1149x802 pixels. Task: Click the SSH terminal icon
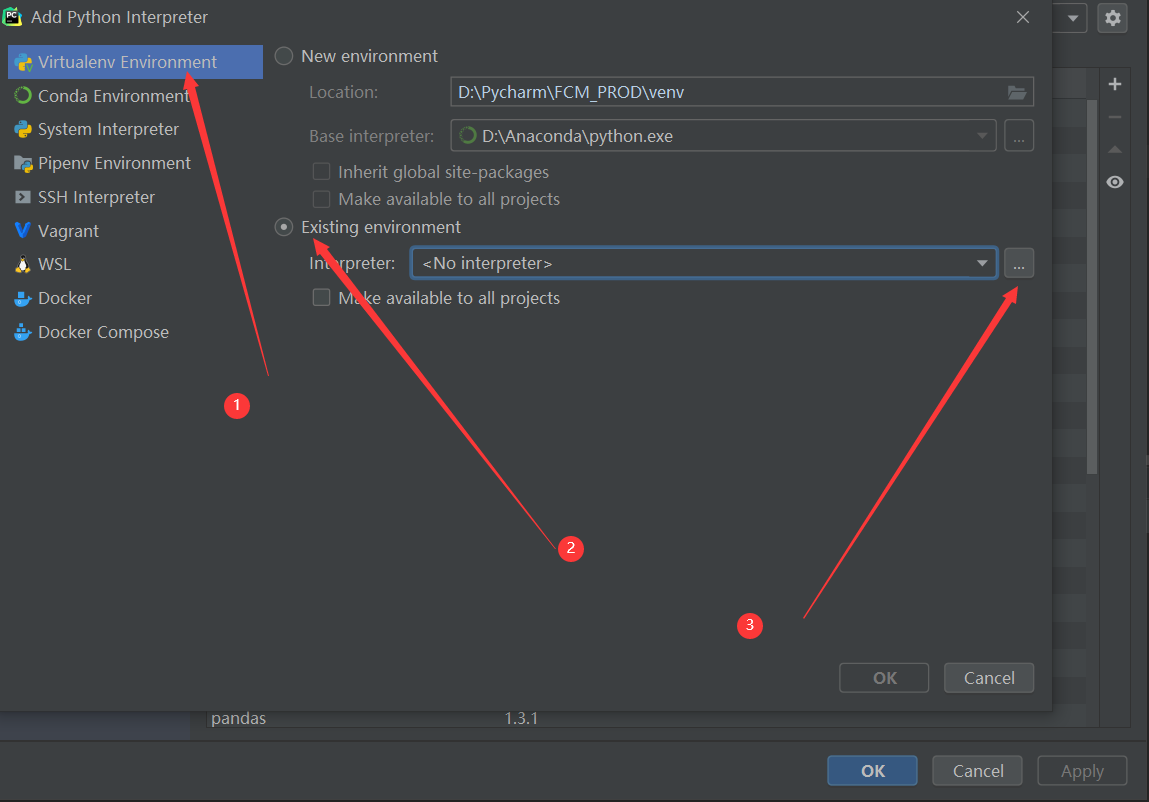pos(23,196)
